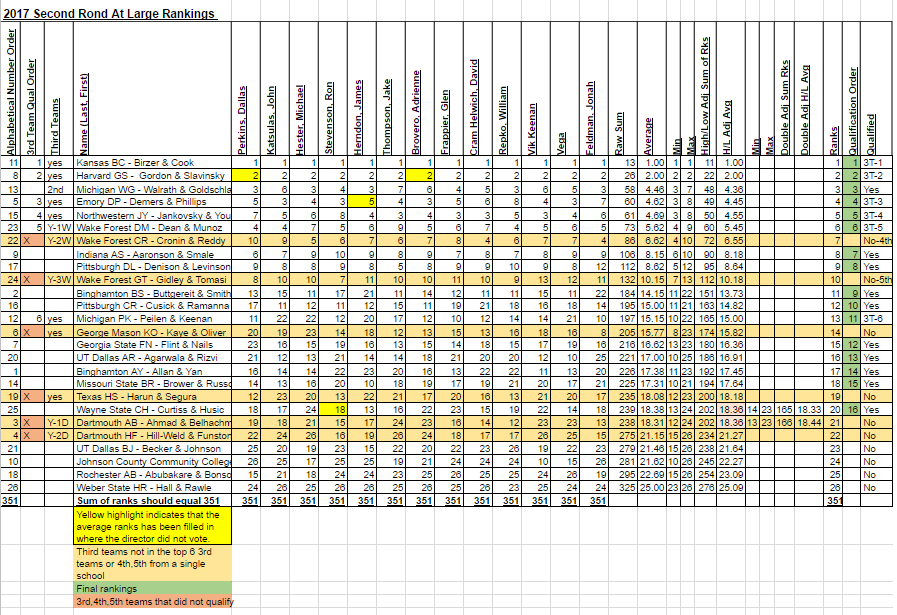Image resolution: width=897 pixels, height=615 pixels.
Task: Select the 'Missouri State BR - Brower & Russo' cell
Action: coord(152,383)
